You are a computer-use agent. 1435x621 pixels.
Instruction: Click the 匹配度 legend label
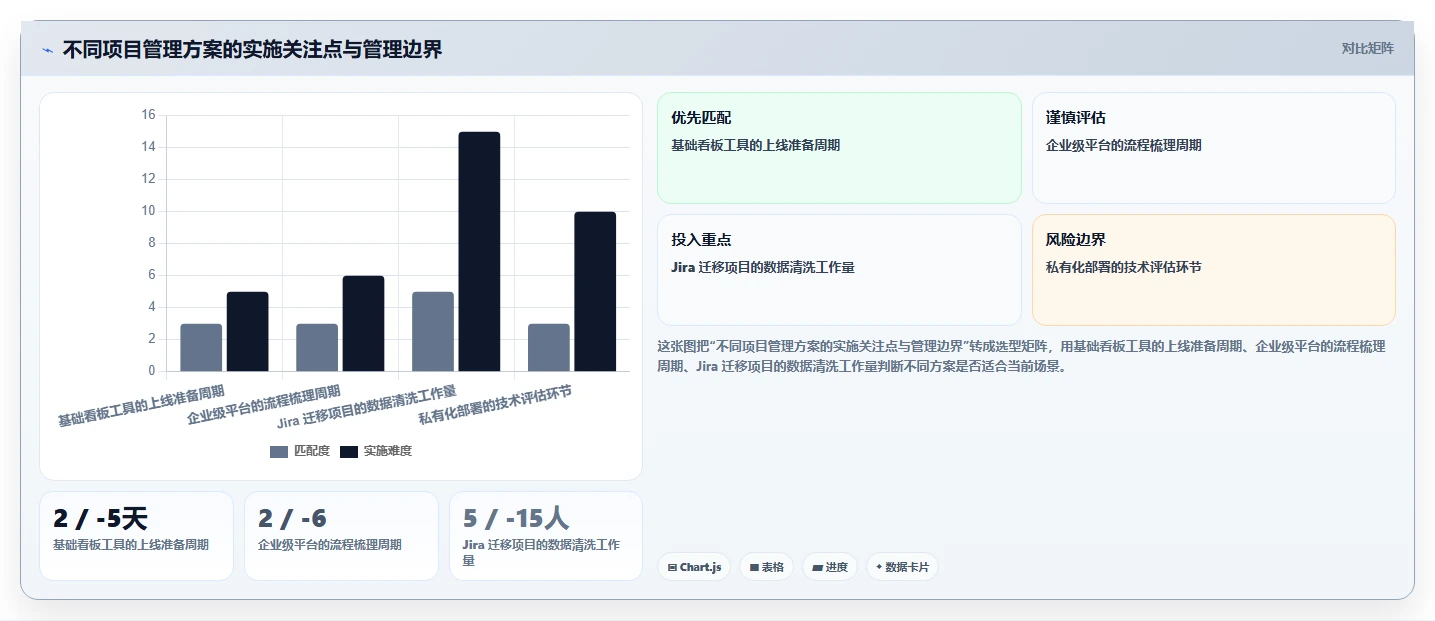(312, 452)
